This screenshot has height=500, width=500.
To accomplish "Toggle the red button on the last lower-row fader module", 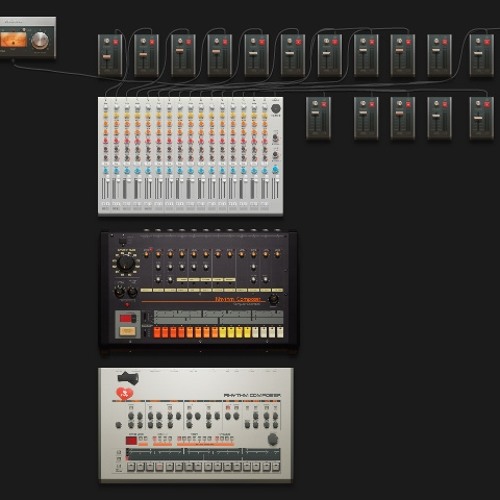I will point(487,105).
